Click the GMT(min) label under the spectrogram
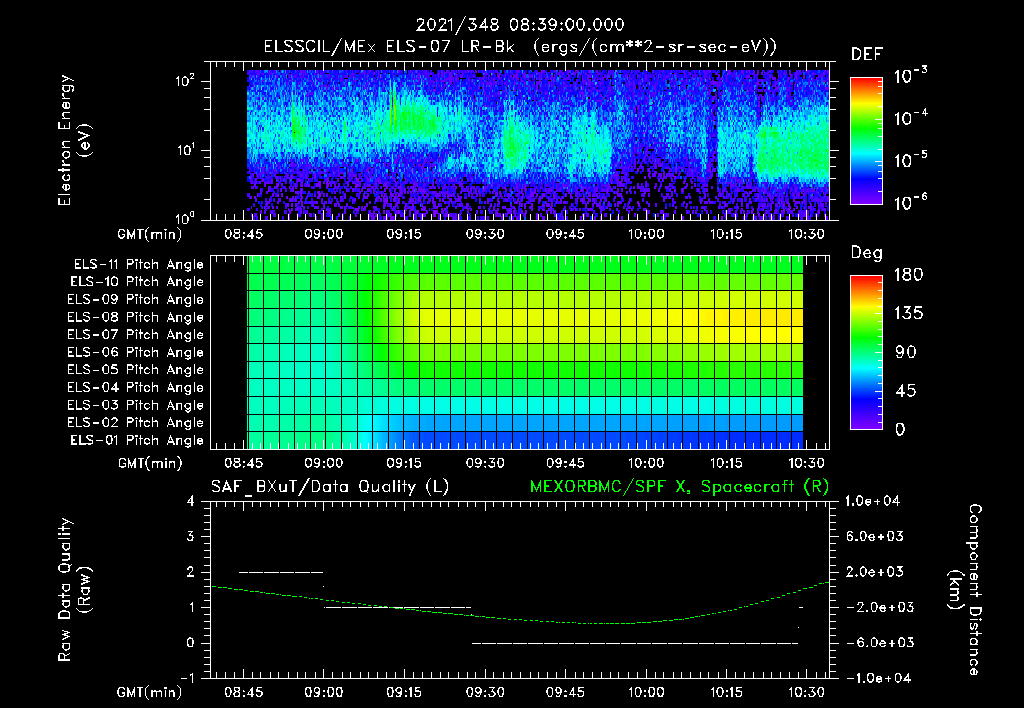Screen dimensions: 1024x708 150,234
